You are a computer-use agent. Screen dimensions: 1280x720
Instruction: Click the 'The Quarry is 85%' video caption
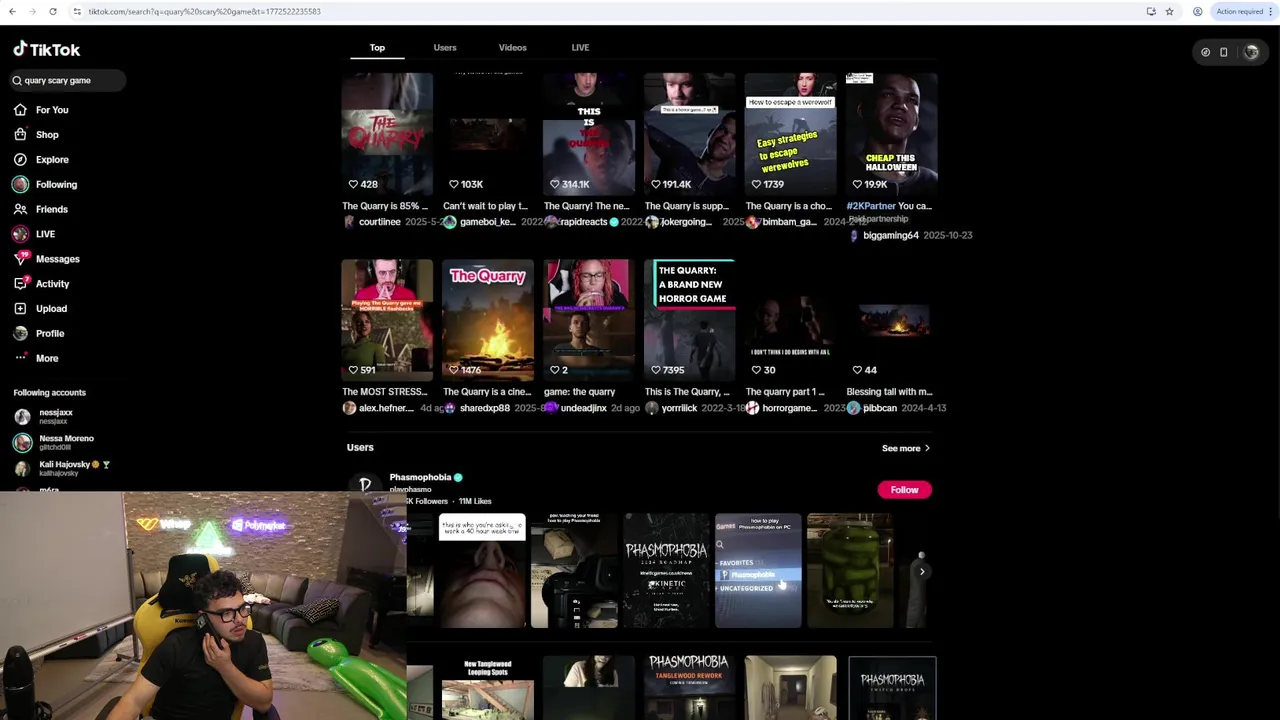[x=385, y=206]
